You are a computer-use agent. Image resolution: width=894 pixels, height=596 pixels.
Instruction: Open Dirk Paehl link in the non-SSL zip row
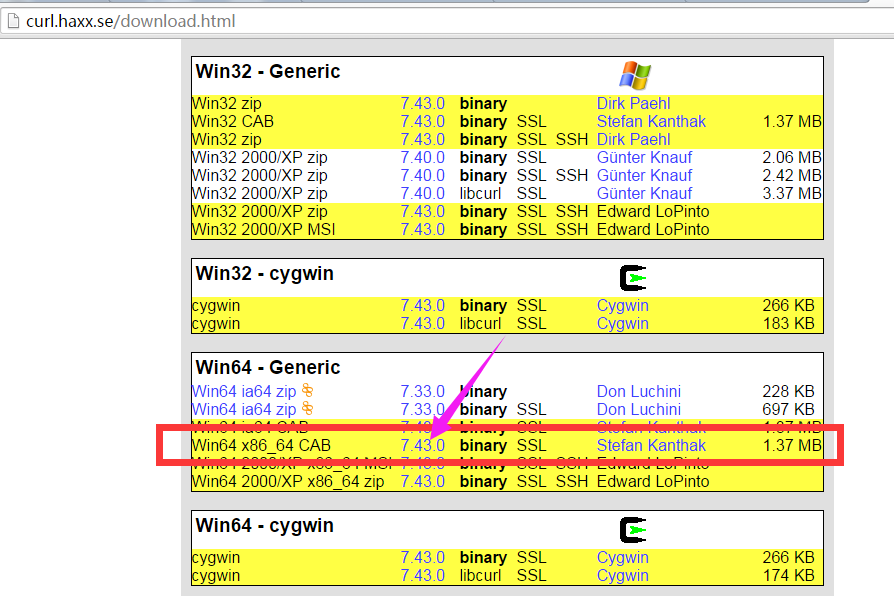point(633,104)
